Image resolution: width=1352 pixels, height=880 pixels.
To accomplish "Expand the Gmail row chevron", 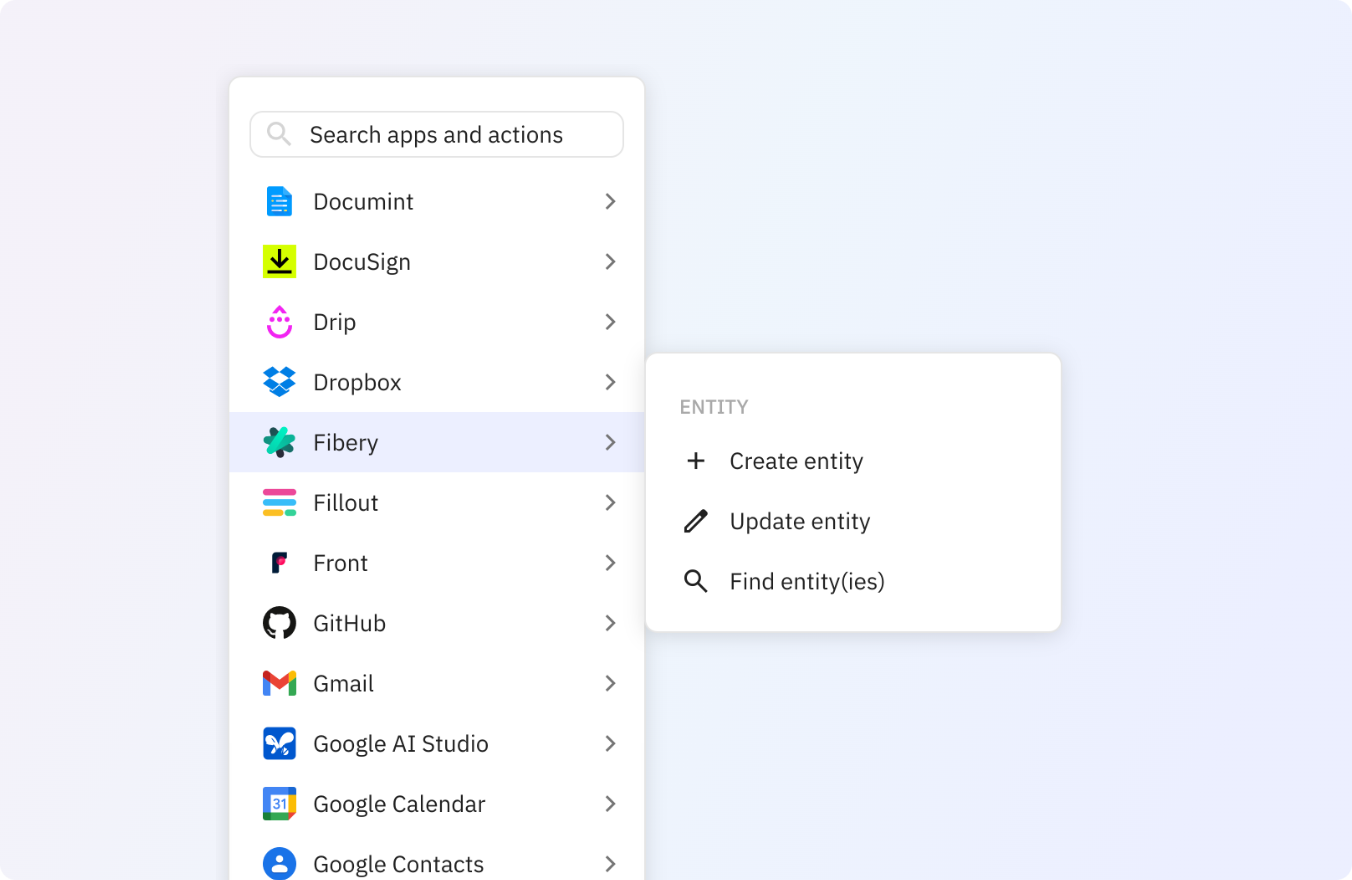I will pos(610,684).
